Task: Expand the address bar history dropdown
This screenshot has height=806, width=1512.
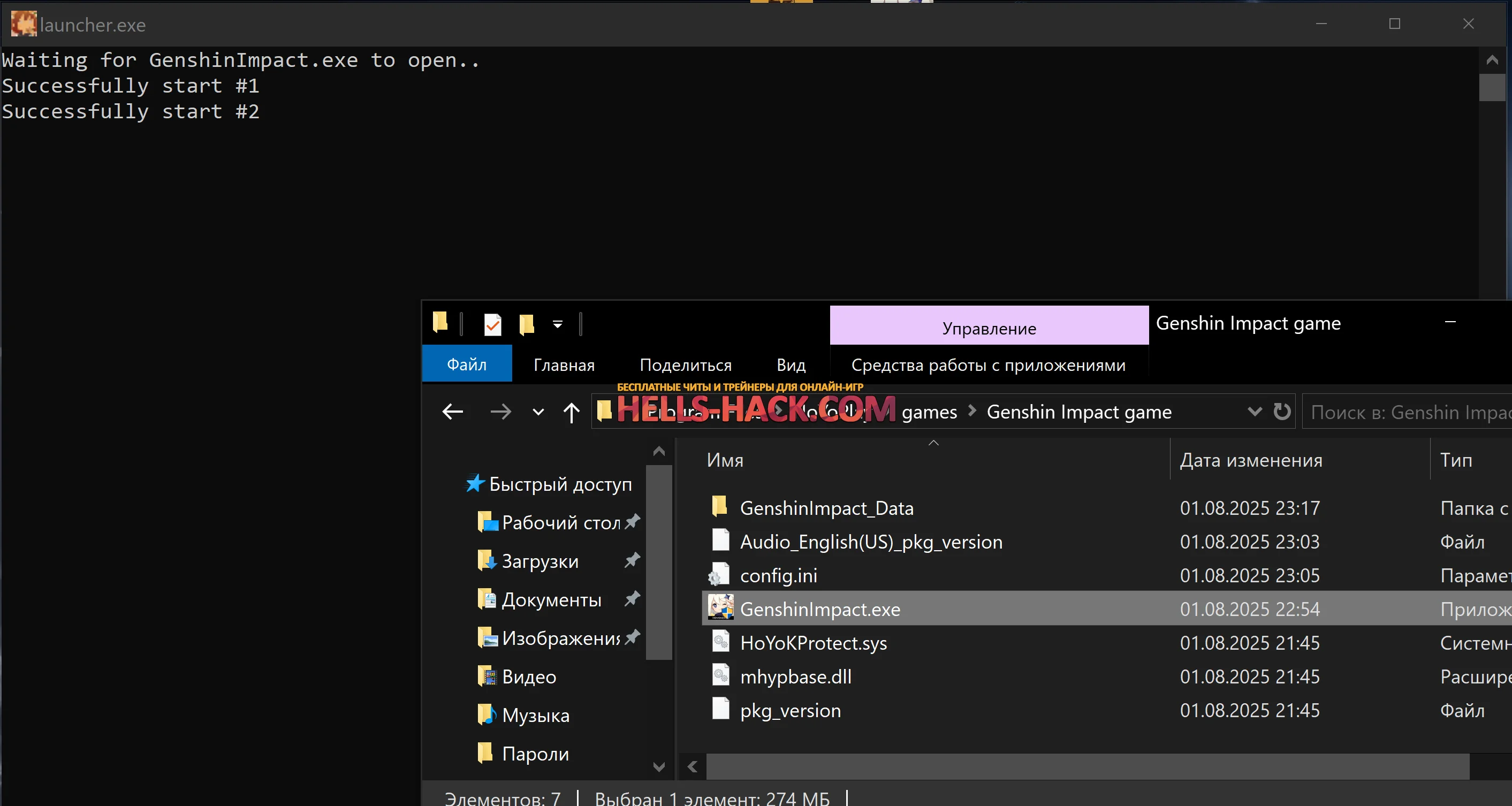Action: [1255, 411]
